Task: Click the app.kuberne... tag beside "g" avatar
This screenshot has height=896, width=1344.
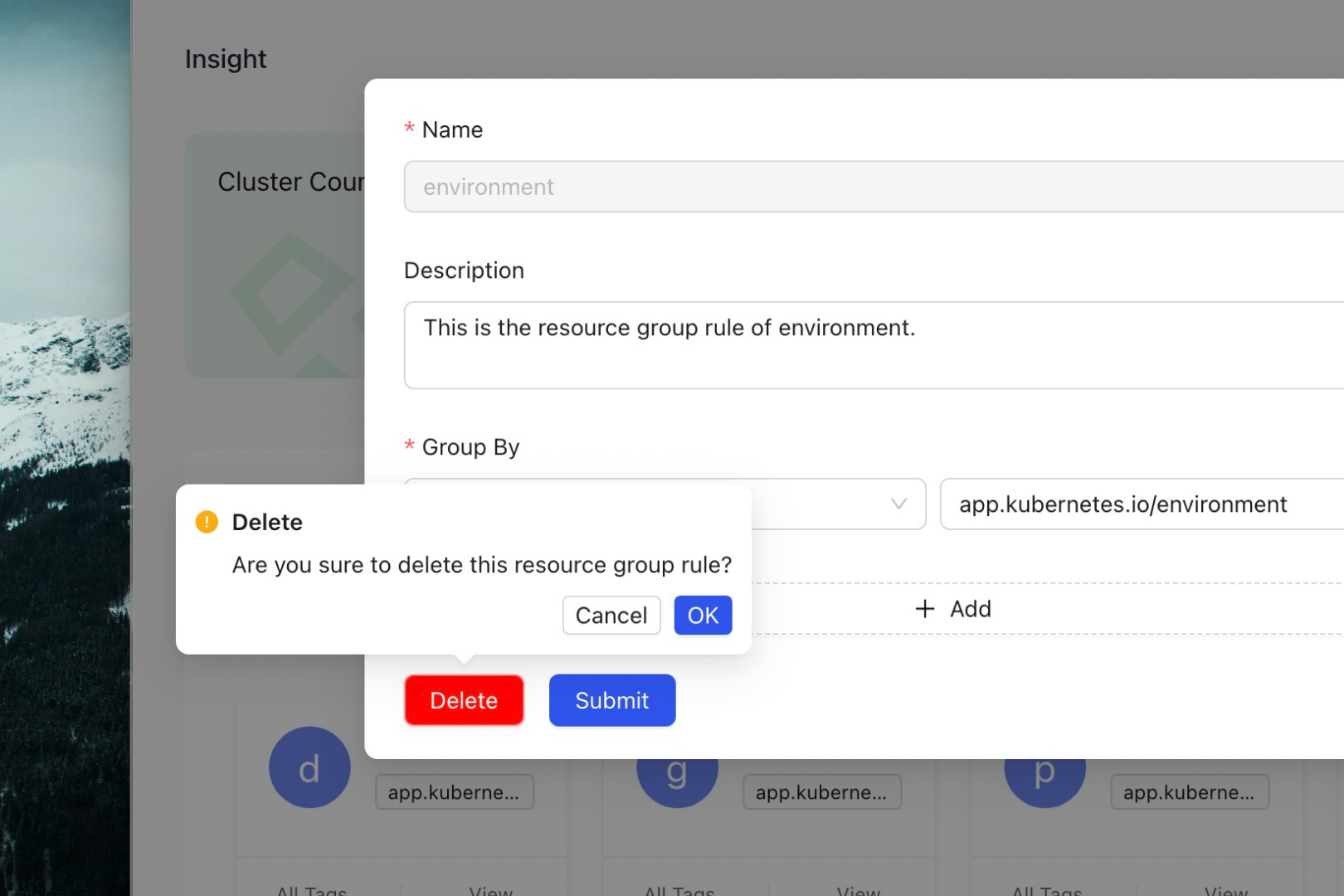Action: (821, 792)
